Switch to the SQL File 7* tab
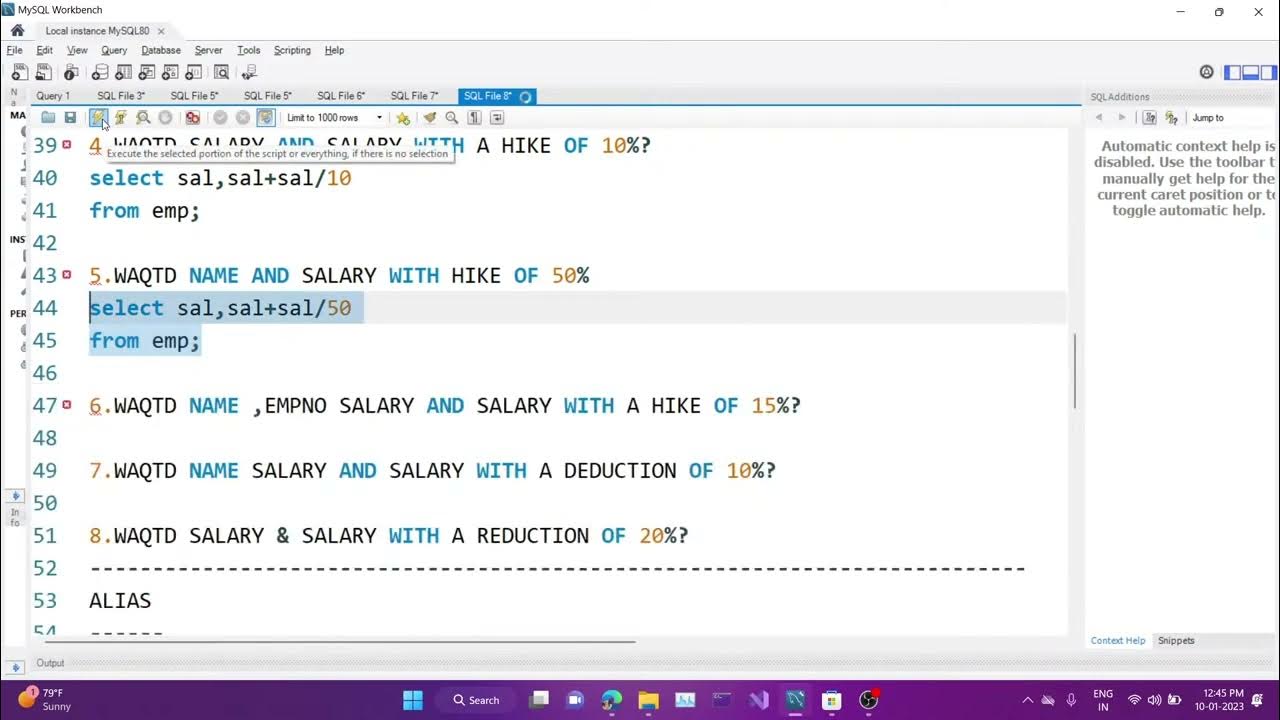This screenshot has width=1280, height=720. 414,96
